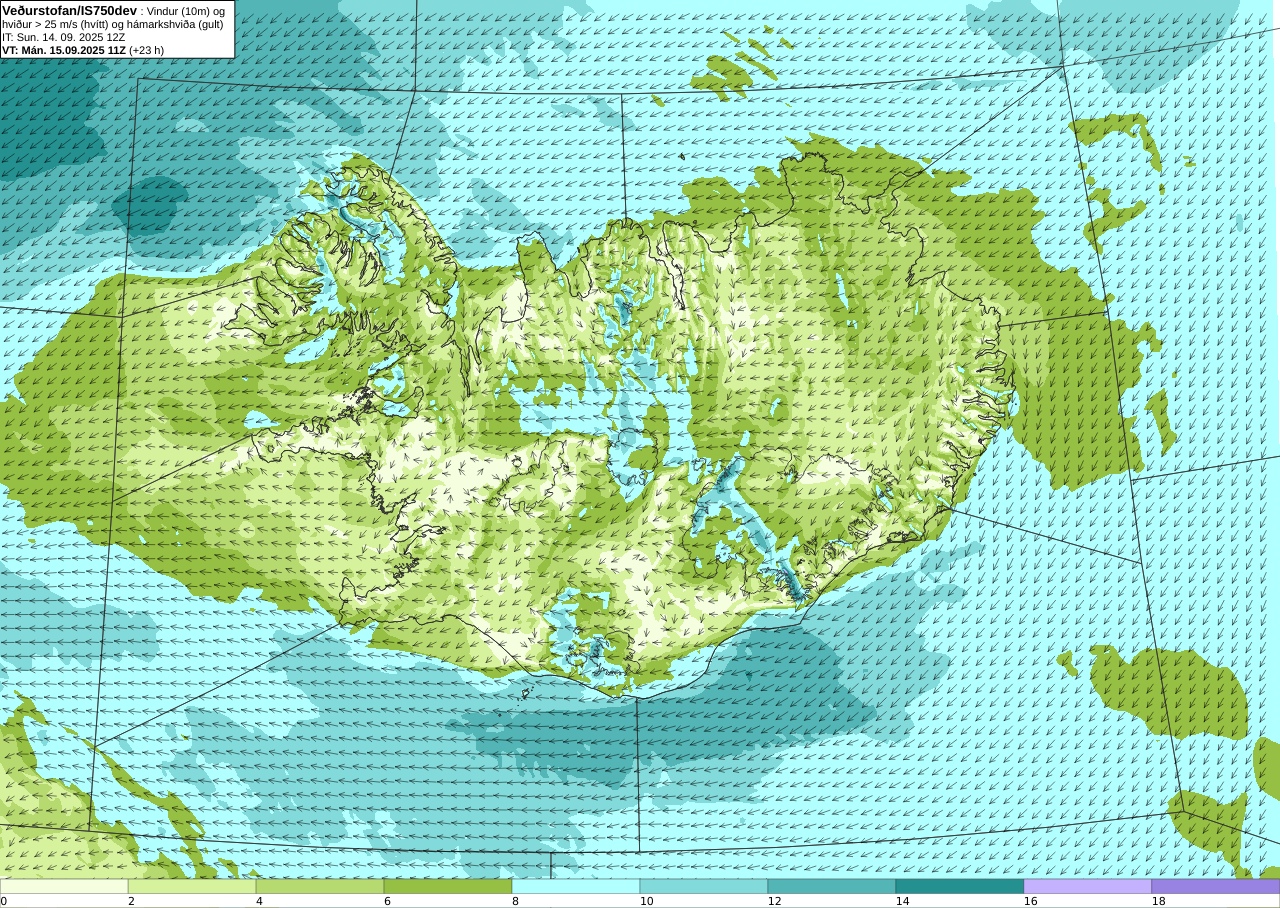Click the "Veðurstofan/IS750dev" title text

coord(69,10)
